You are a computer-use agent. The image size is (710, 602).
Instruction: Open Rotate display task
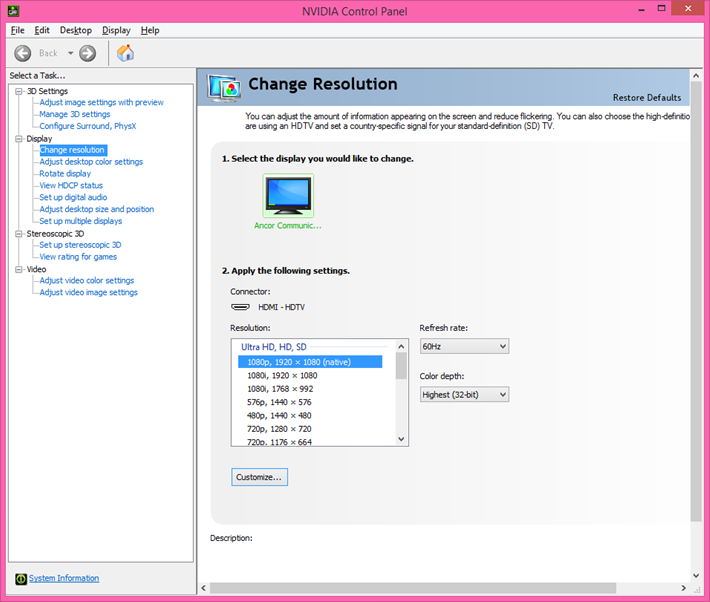point(65,173)
